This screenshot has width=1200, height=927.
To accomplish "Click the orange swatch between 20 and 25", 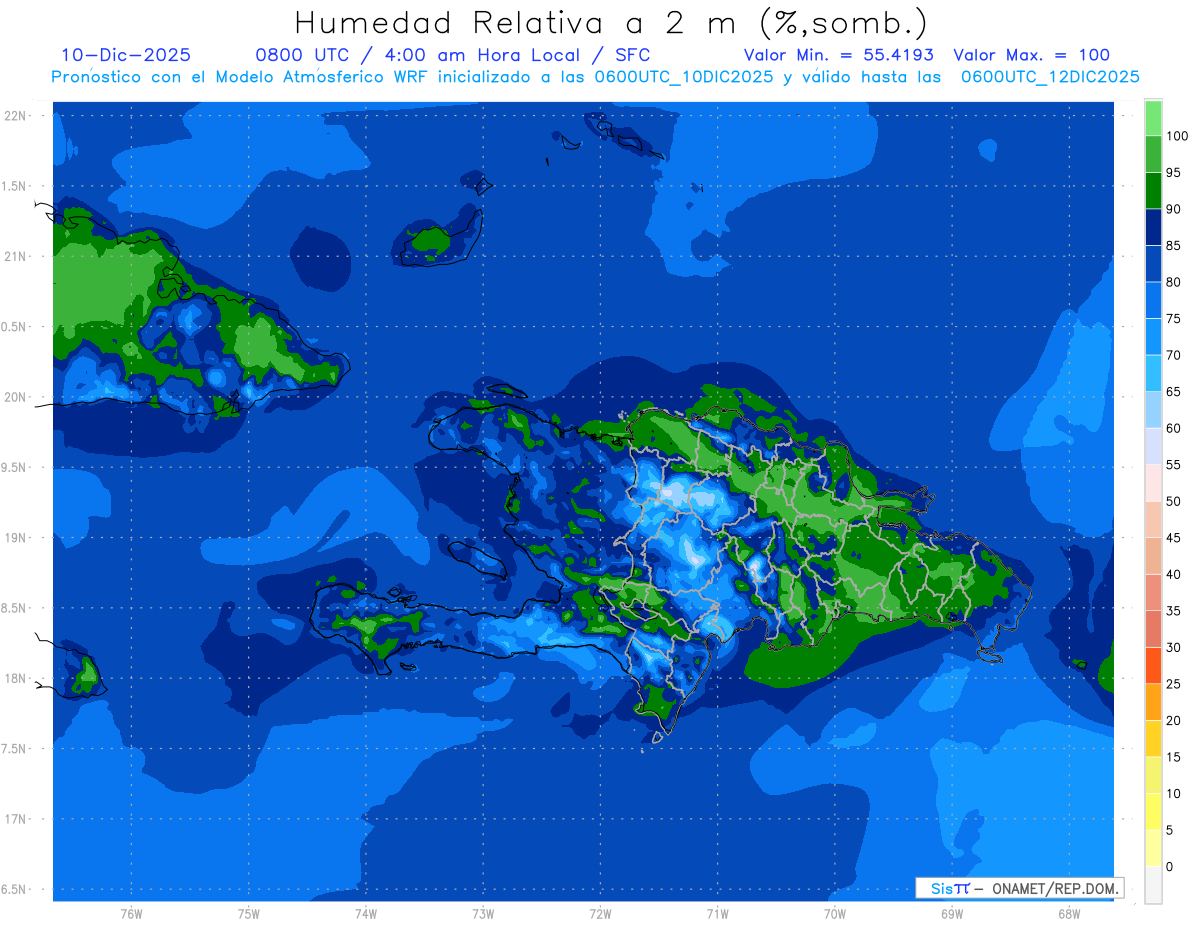I will (1153, 702).
